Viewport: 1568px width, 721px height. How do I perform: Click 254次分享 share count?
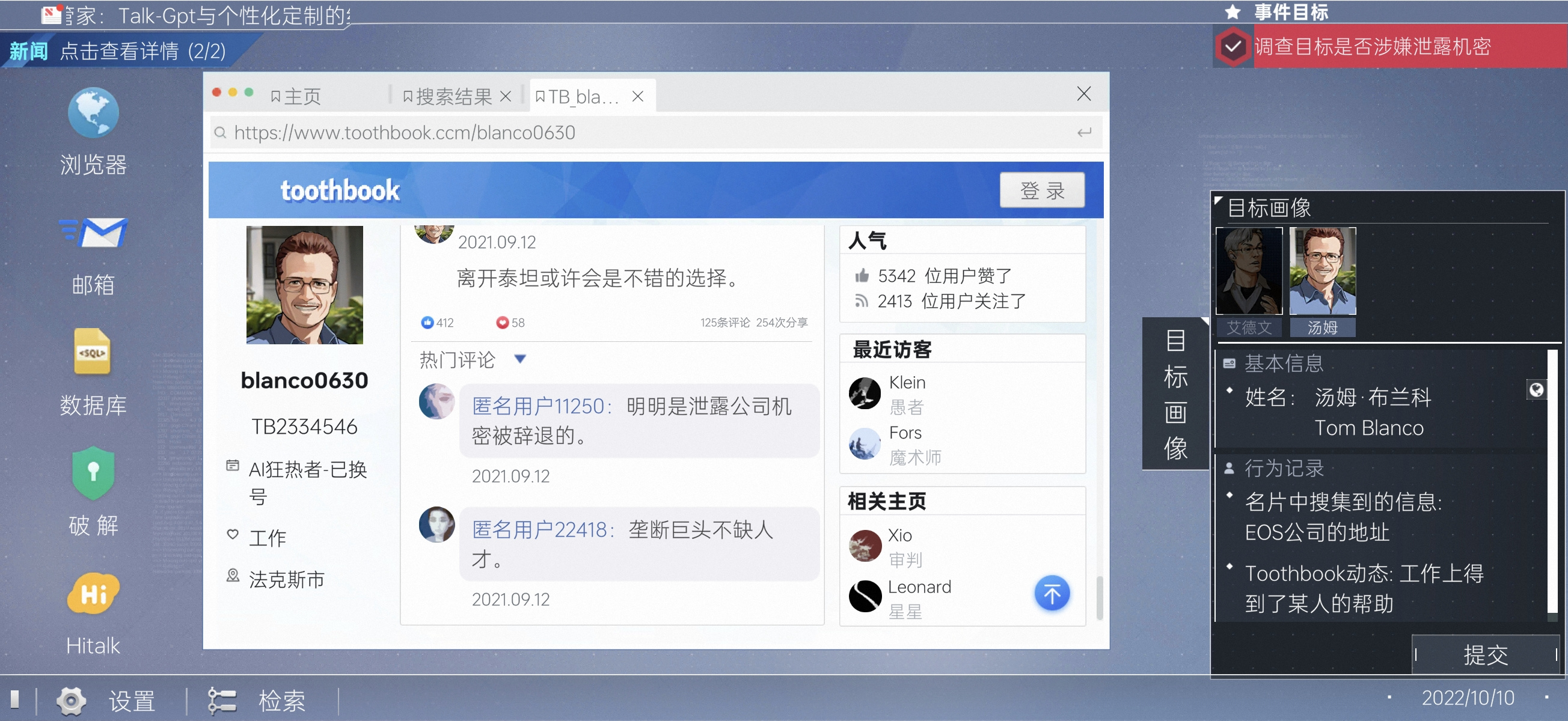[782, 323]
